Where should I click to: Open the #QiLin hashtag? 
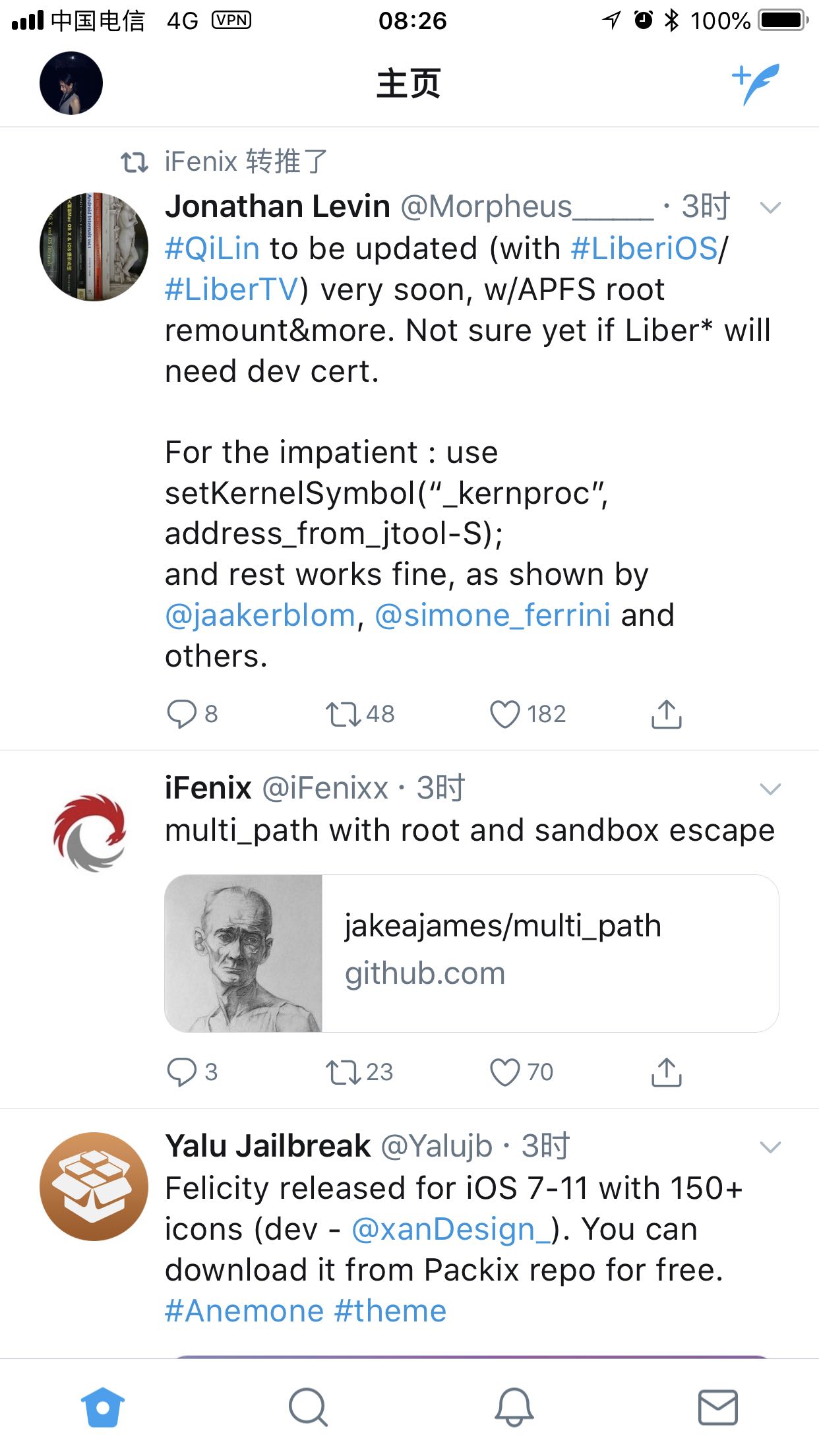212,249
